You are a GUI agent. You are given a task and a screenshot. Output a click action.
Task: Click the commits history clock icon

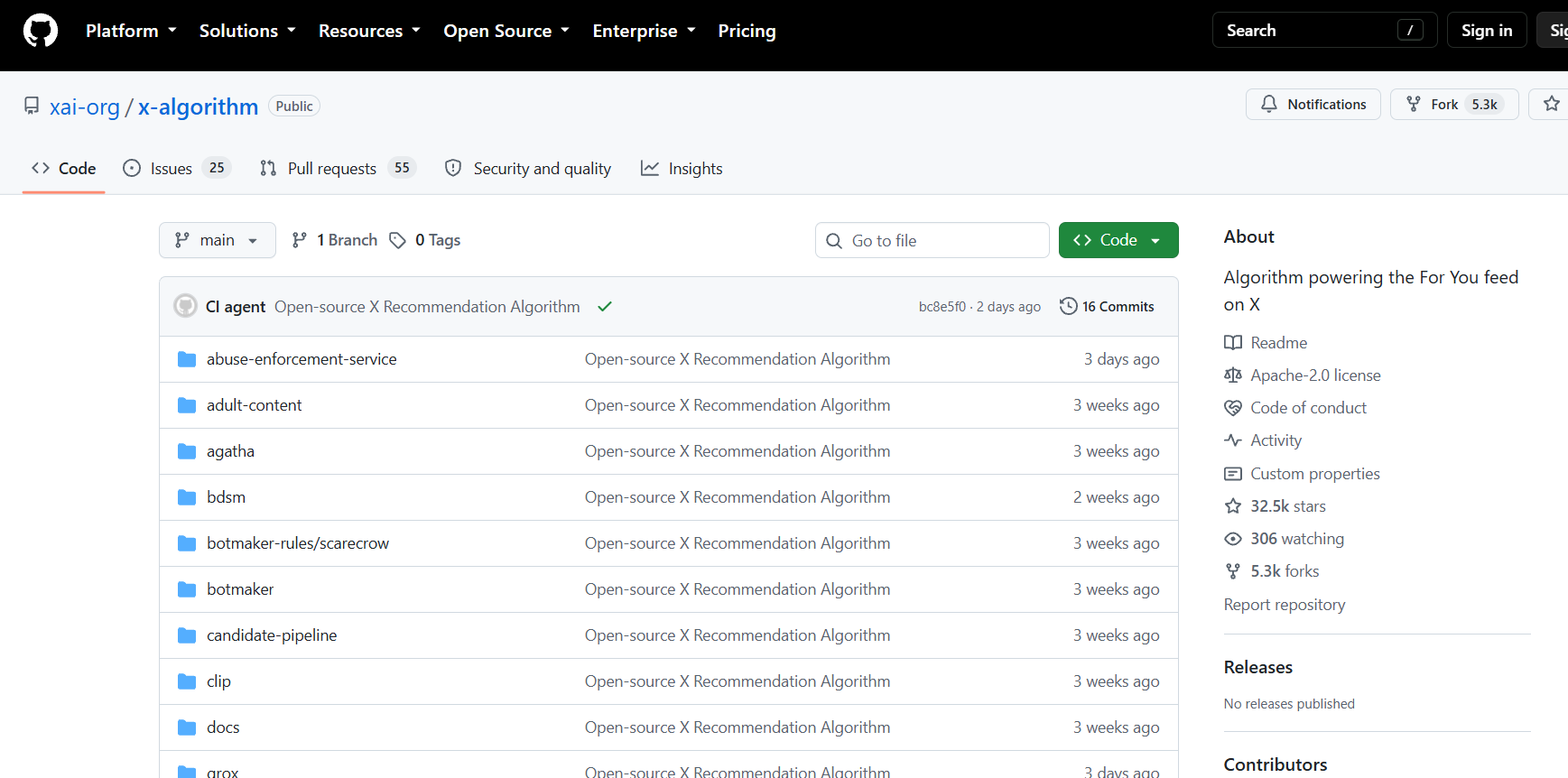pyautogui.click(x=1068, y=306)
